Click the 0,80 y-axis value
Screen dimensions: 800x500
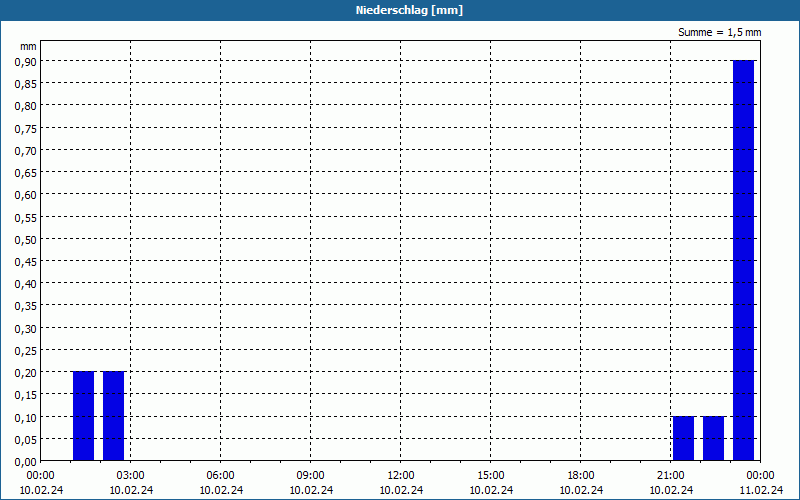(26, 106)
